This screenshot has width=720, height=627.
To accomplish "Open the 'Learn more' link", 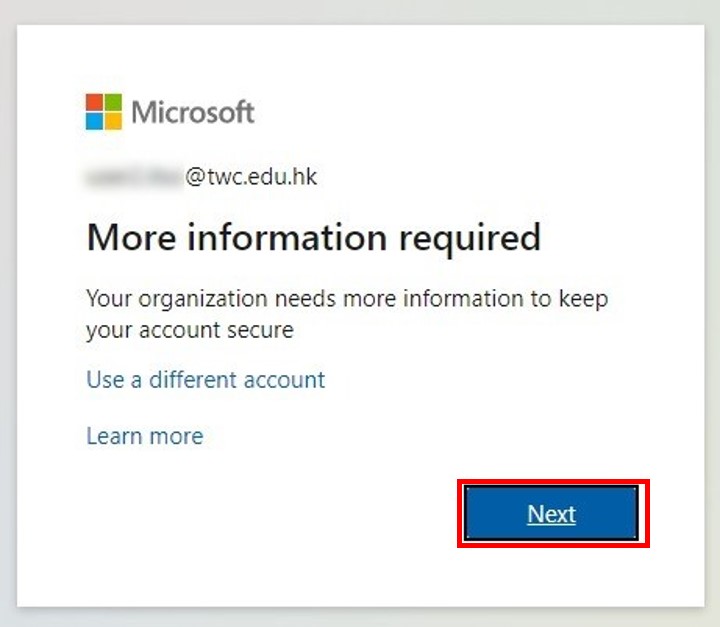I will coord(145,436).
